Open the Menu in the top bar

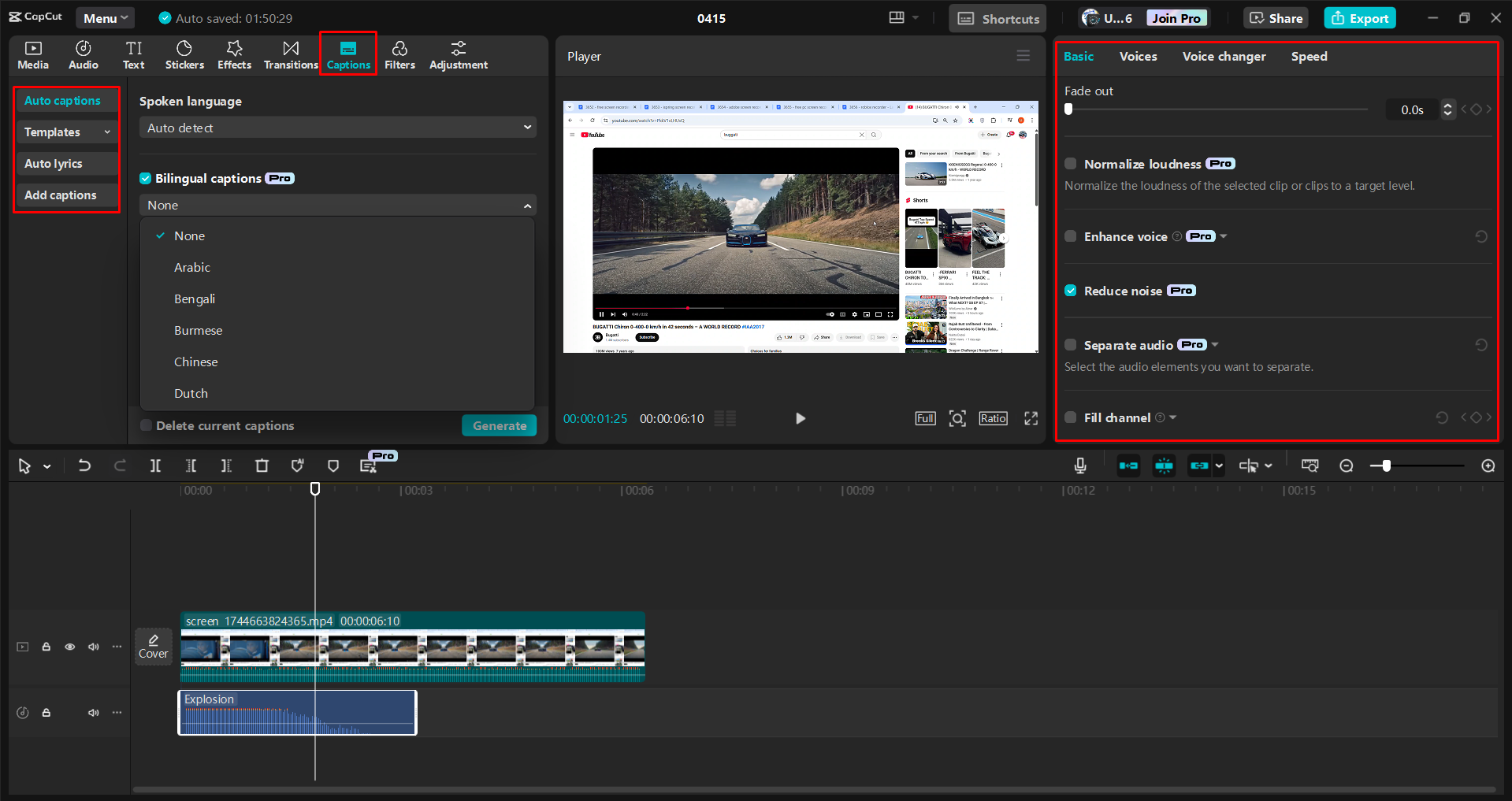[x=105, y=17]
